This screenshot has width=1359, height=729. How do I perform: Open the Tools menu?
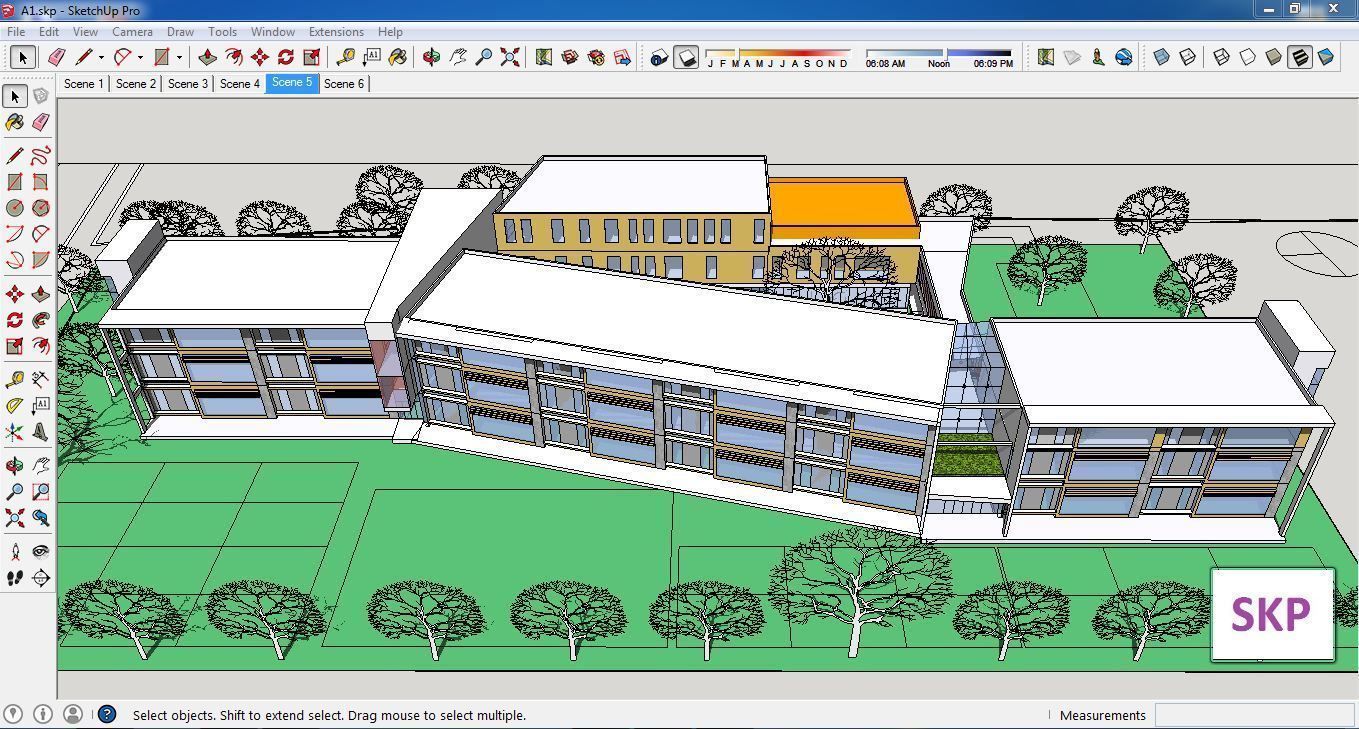[x=222, y=32]
